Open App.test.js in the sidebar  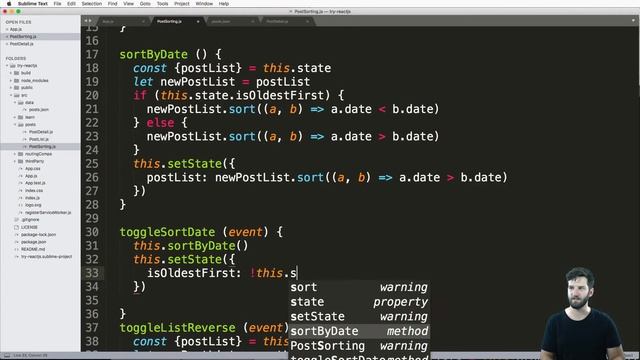(x=35, y=183)
